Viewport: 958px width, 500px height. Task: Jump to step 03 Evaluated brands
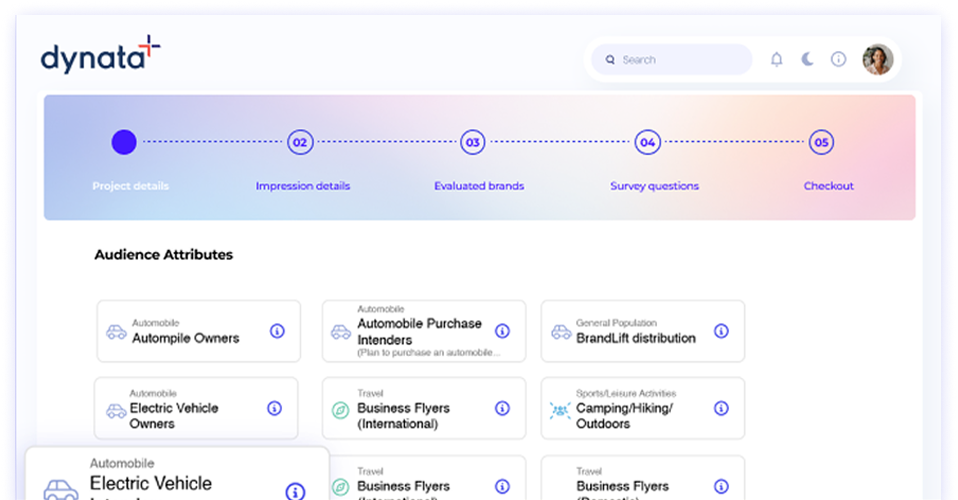click(473, 143)
